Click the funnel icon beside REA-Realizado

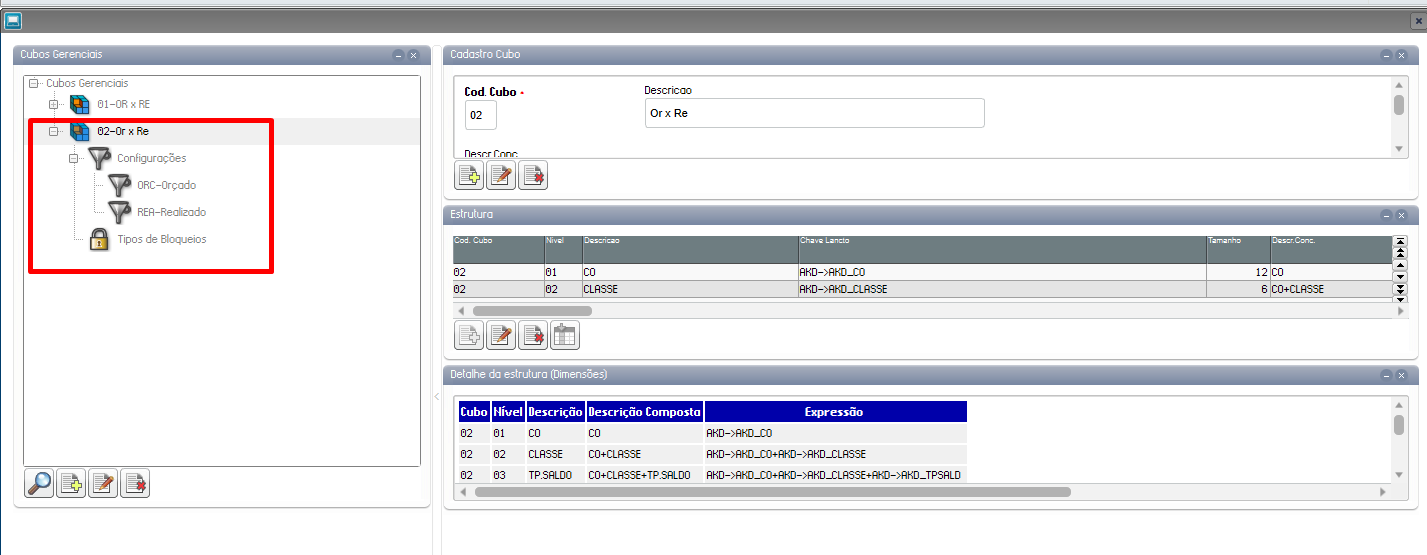tap(120, 212)
